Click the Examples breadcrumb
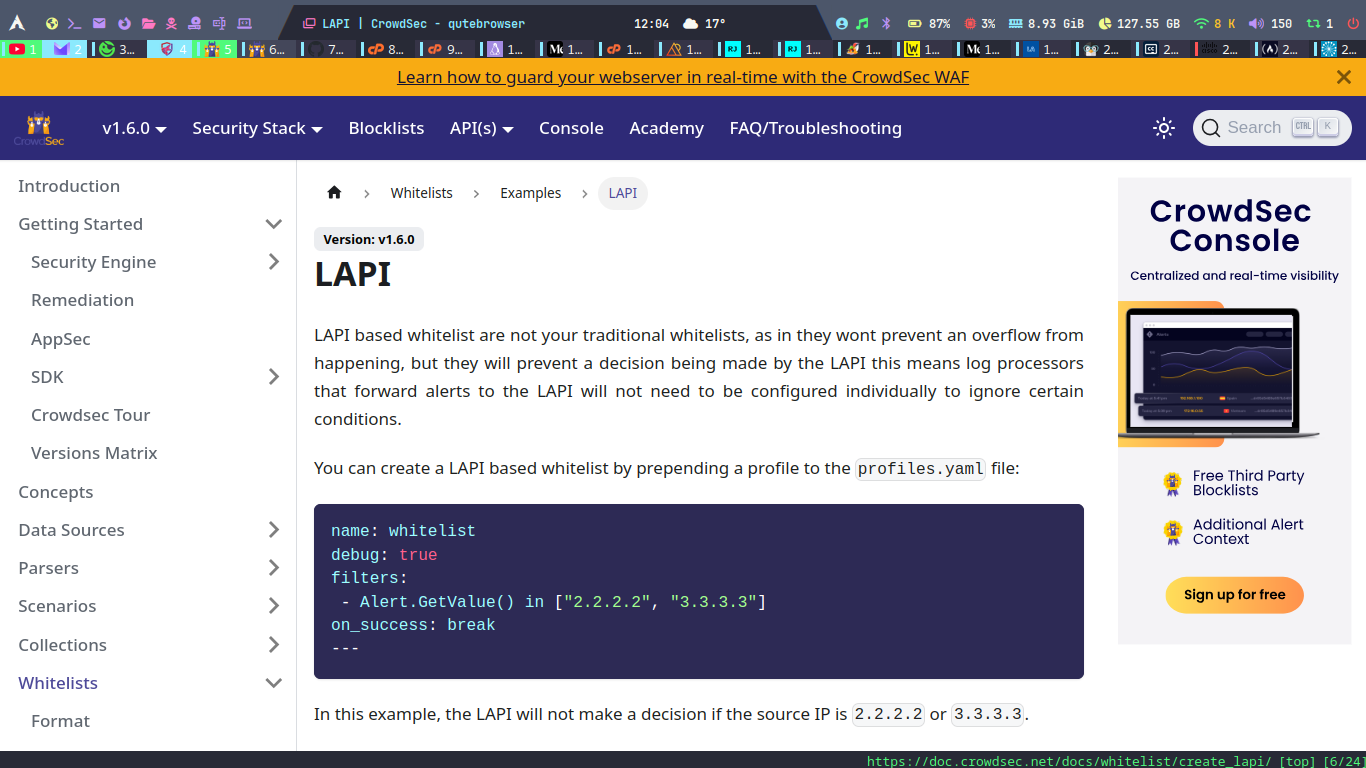Viewport: 1366px width, 768px height. pyautogui.click(x=530, y=193)
